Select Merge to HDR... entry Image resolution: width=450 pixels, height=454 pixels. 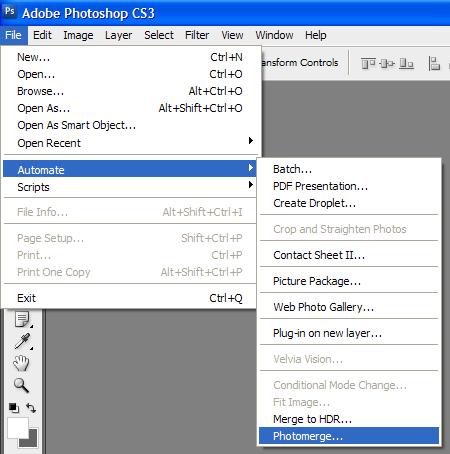tap(349, 419)
